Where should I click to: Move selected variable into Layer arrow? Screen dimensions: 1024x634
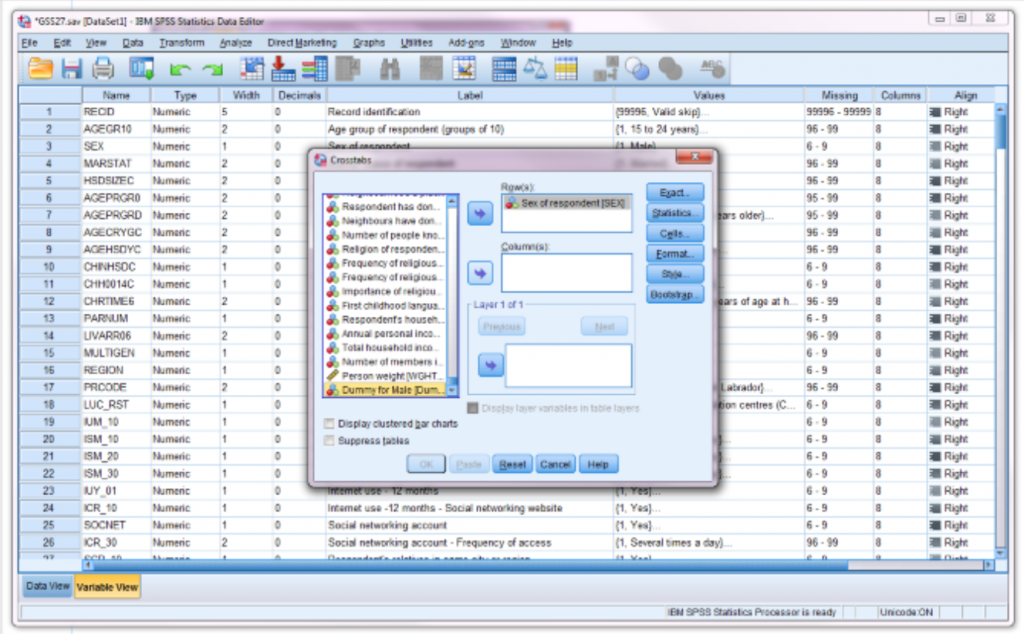click(x=490, y=365)
